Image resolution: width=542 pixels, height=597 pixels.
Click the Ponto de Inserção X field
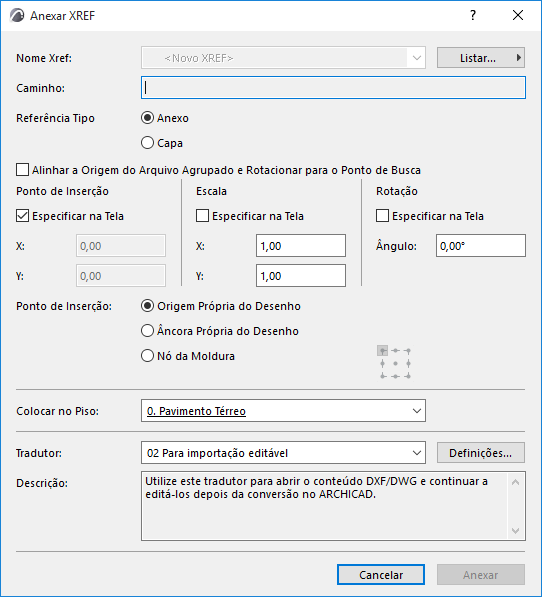121,246
